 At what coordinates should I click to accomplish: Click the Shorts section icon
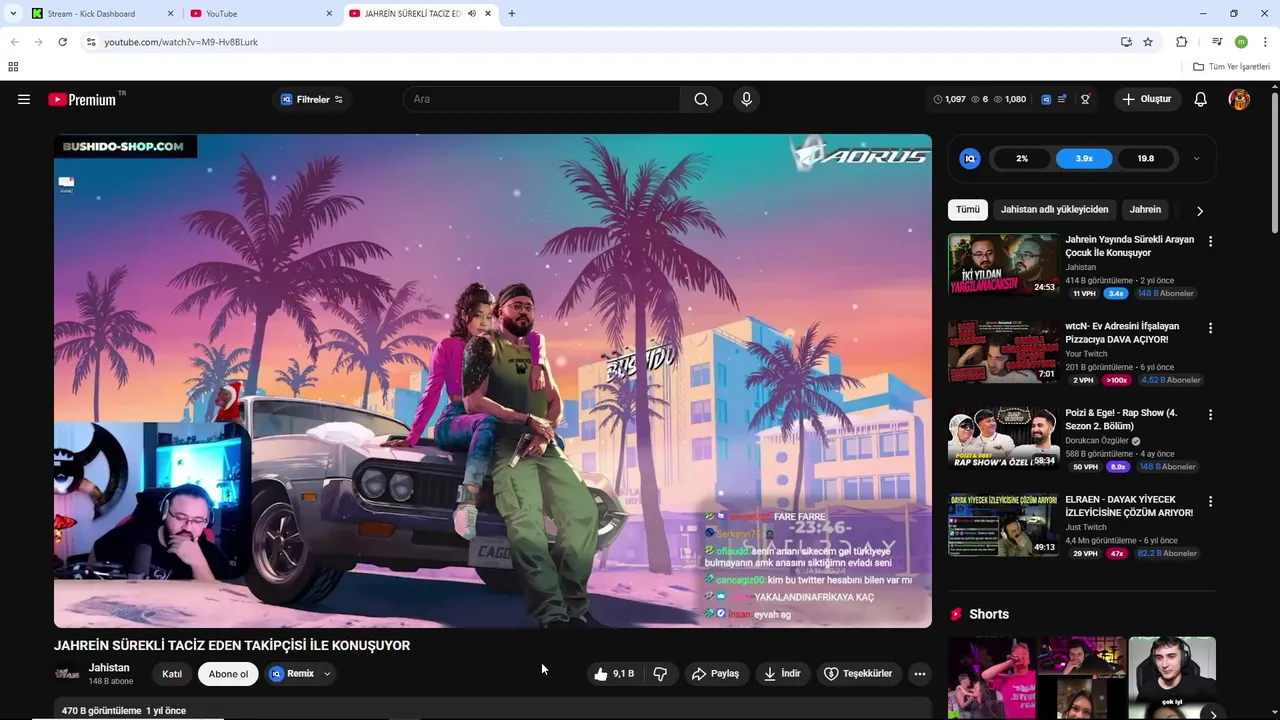[956, 614]
